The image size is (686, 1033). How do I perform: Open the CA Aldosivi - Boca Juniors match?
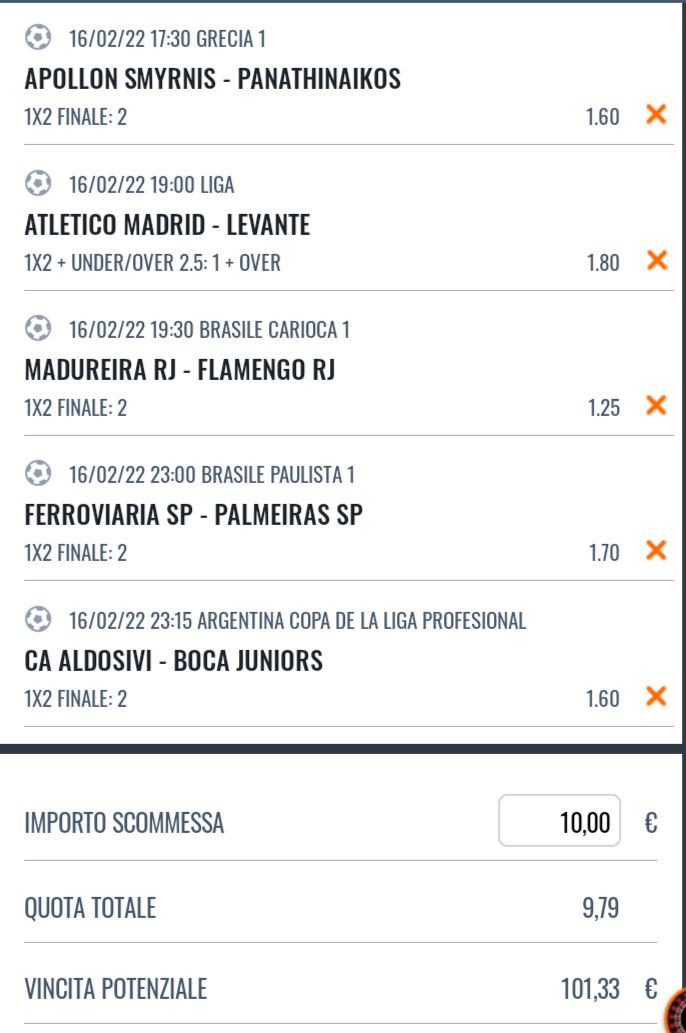(x=174, y=661)
